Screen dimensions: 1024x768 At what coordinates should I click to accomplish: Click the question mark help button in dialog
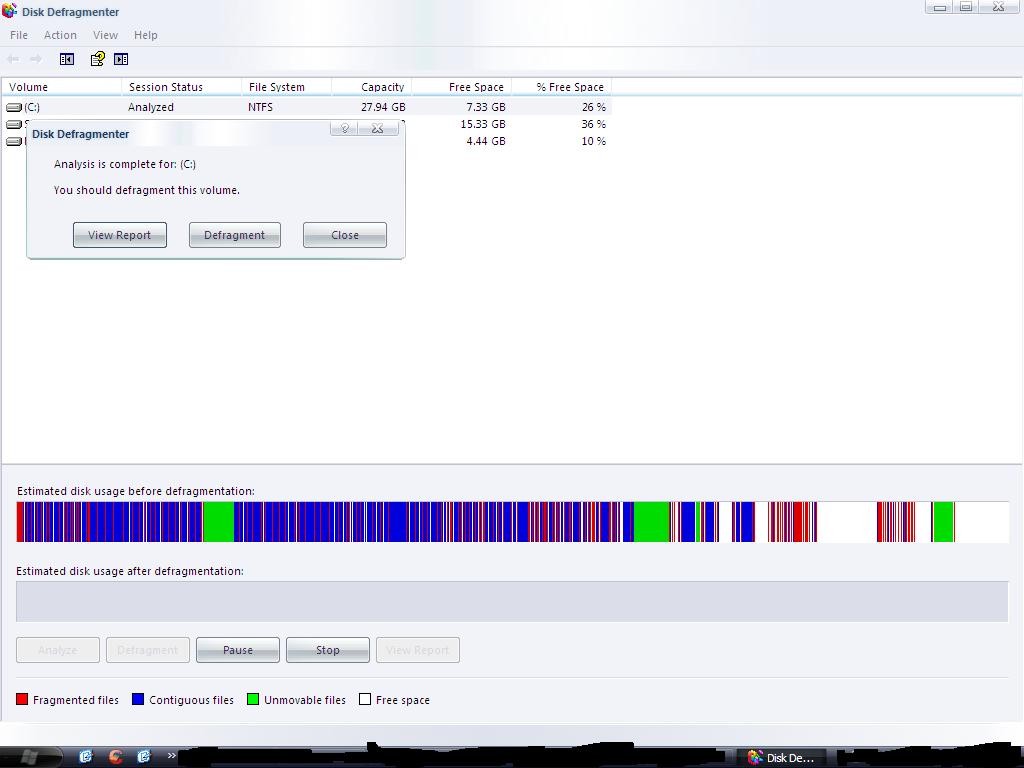coord(344,128)
